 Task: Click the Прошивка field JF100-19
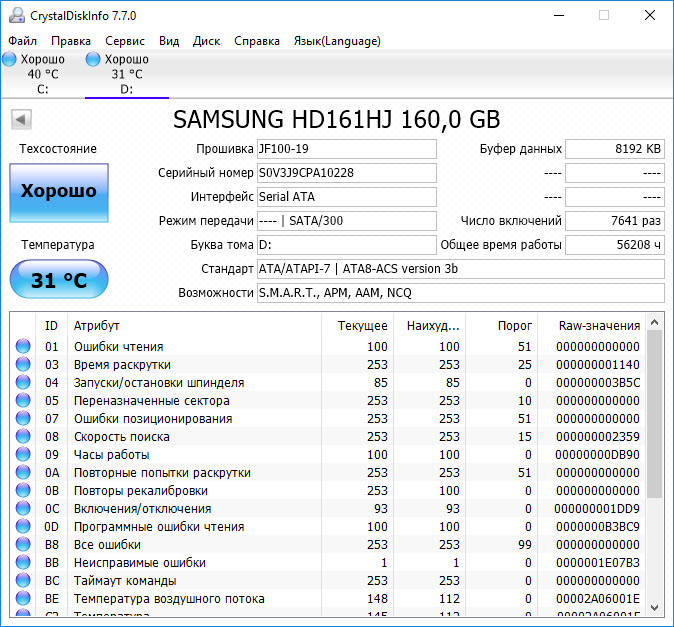click(x=347, y=149)
